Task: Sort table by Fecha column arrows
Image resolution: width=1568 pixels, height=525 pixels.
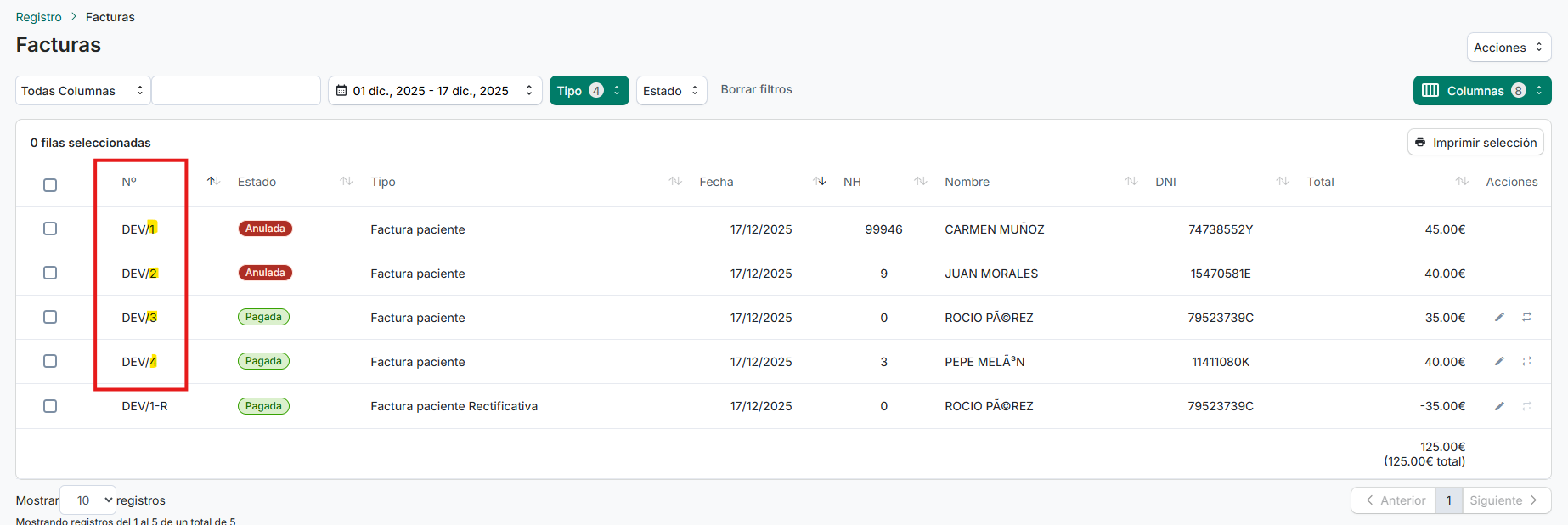Action: [x=820, y=181]
